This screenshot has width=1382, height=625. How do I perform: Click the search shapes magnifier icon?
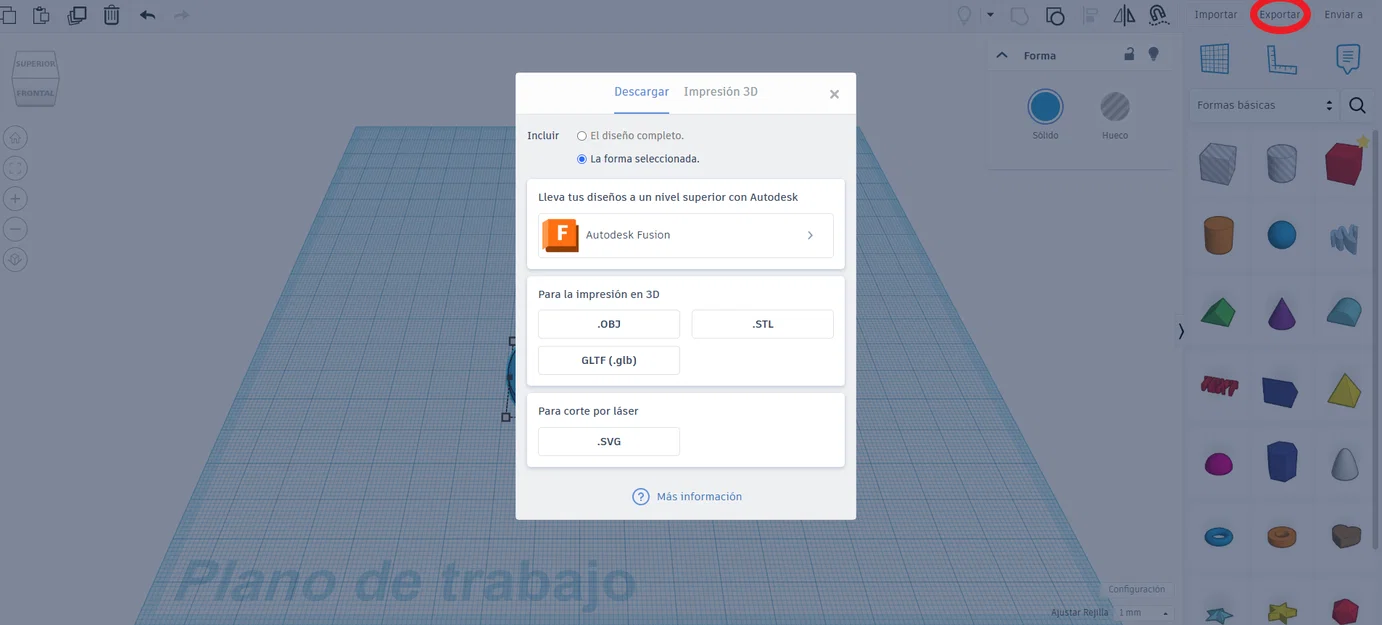pos(1357,105)
